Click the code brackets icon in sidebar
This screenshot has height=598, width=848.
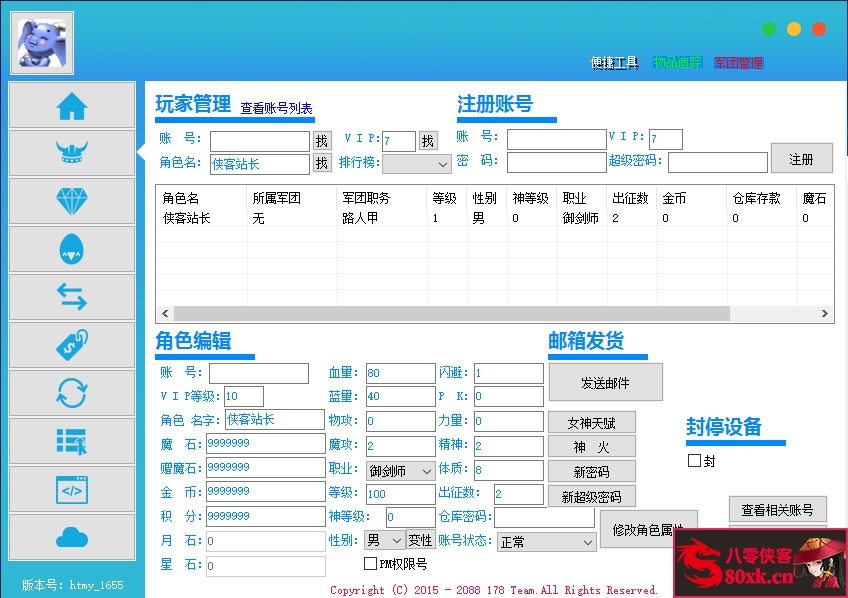(x=71, y=489)
